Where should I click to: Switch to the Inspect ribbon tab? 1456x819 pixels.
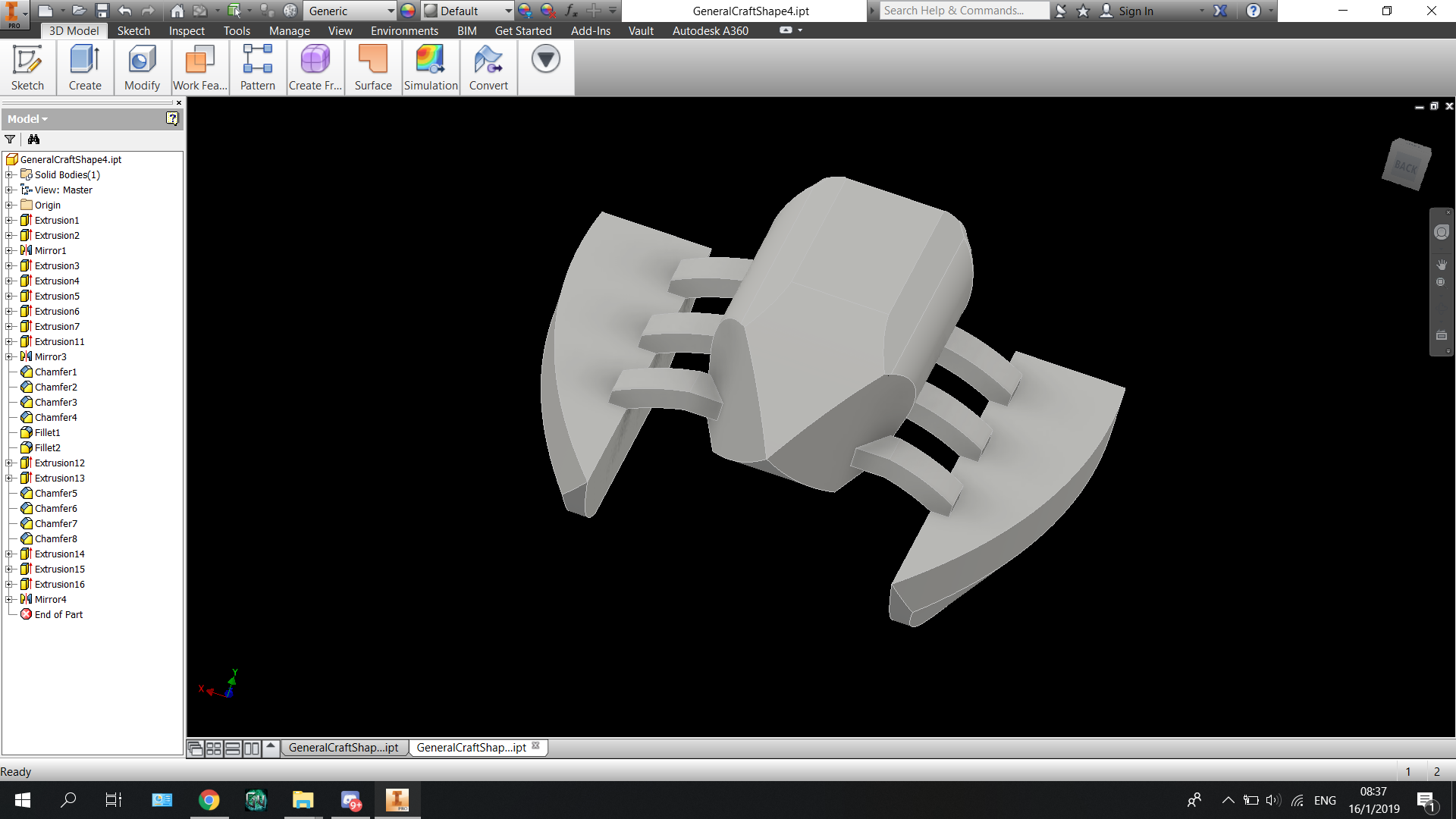187,31
